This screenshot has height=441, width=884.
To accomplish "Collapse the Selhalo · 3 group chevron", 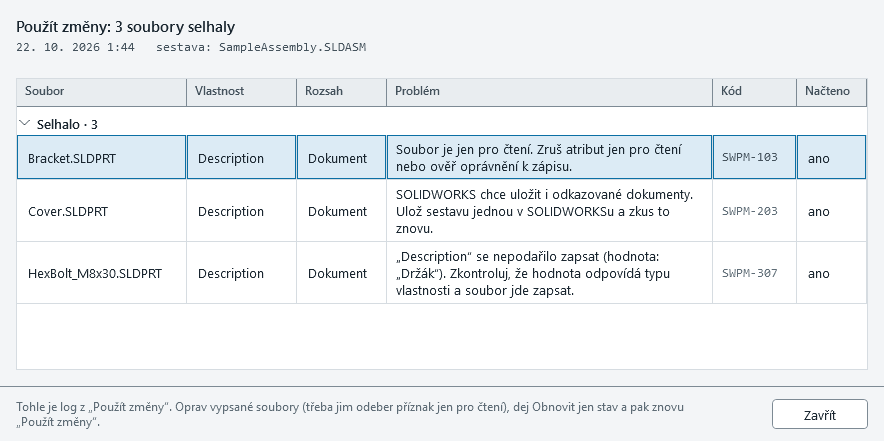I will pos(25,123).
